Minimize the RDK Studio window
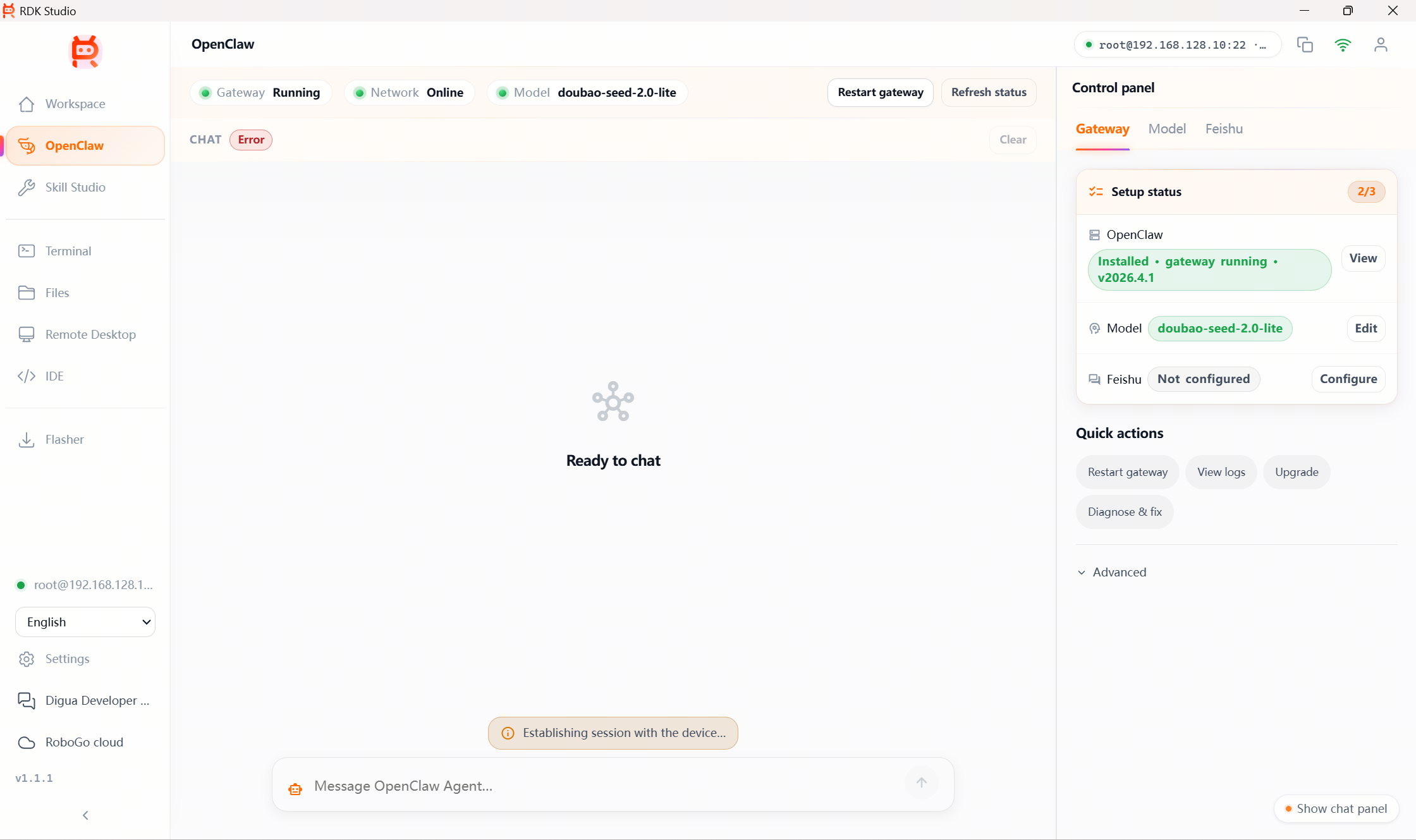The image size is (1416, 840). (x=1304, y=11)
